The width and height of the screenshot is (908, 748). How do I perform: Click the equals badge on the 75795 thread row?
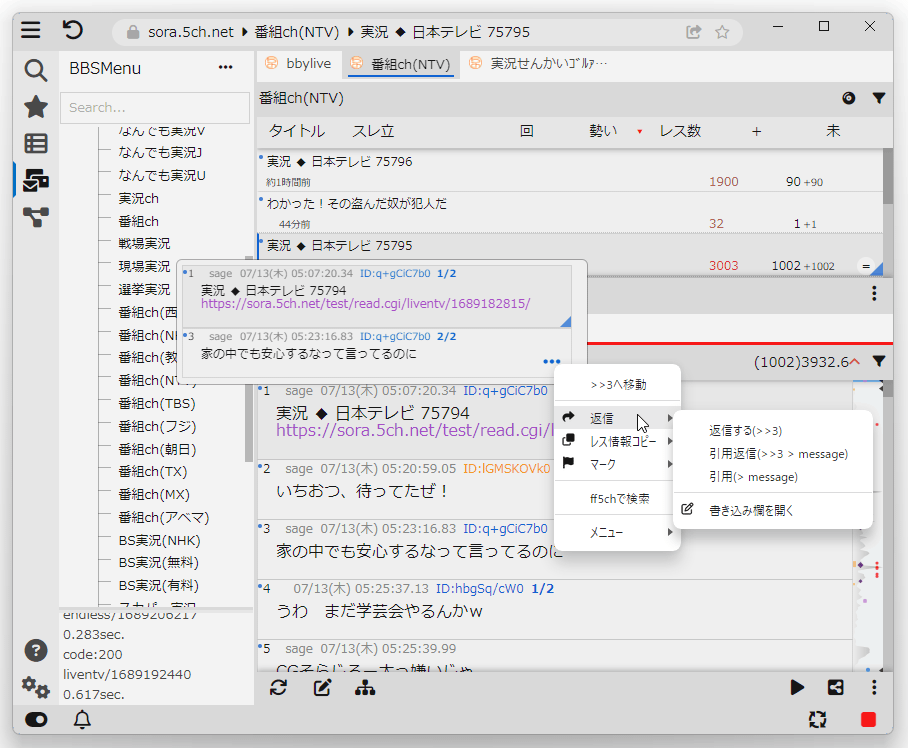pyautogui.click(x=866, y=266)
